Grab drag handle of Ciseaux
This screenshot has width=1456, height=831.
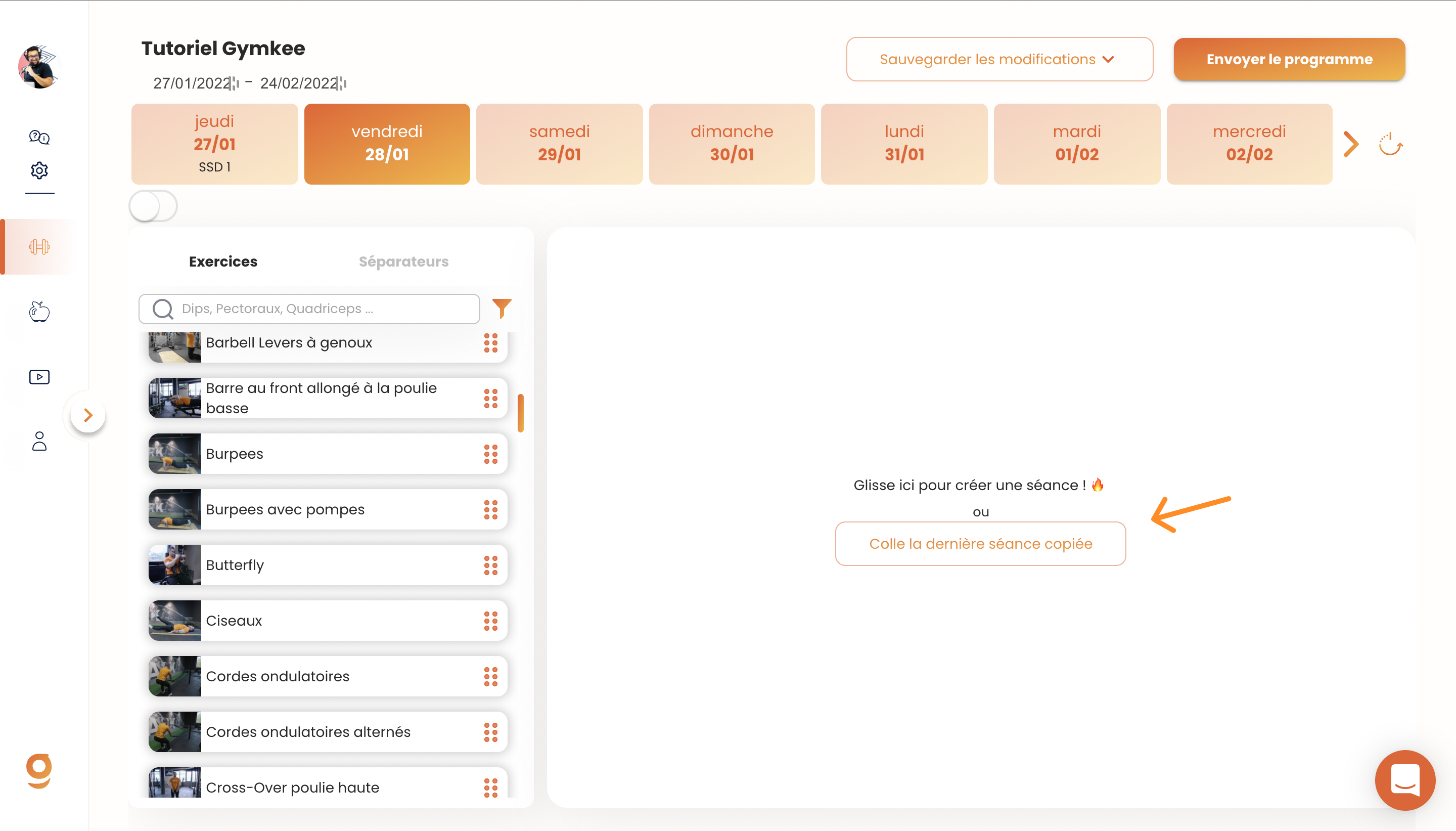(x=491, y=621)
